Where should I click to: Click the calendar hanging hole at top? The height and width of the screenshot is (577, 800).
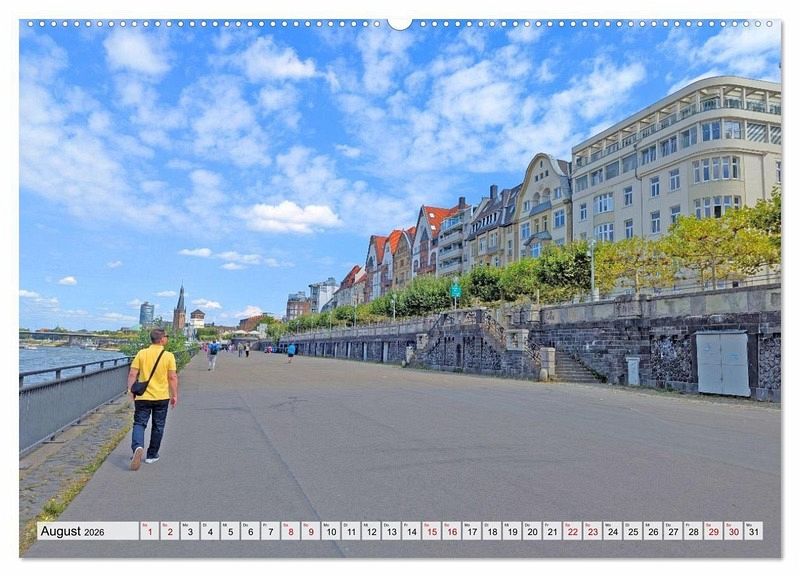[x=400, y=22]
